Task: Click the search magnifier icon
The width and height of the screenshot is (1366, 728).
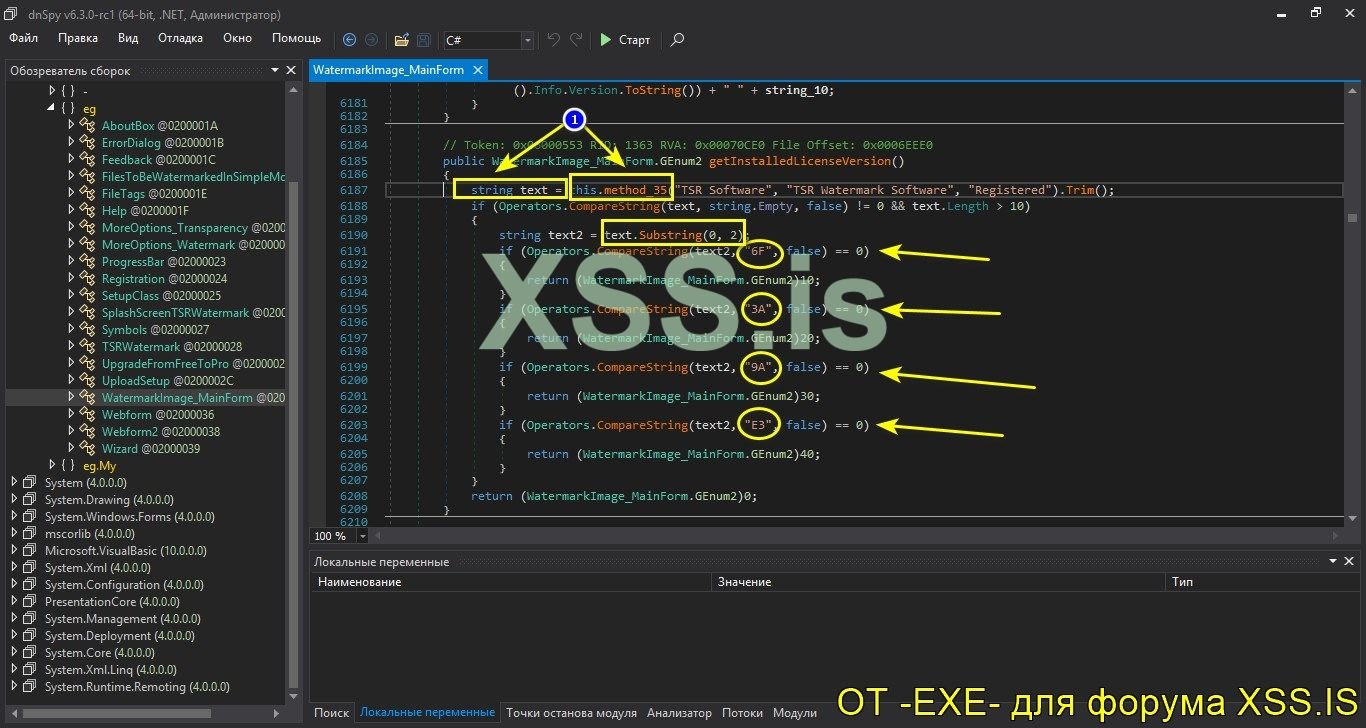Action: (x=678, y=40)
